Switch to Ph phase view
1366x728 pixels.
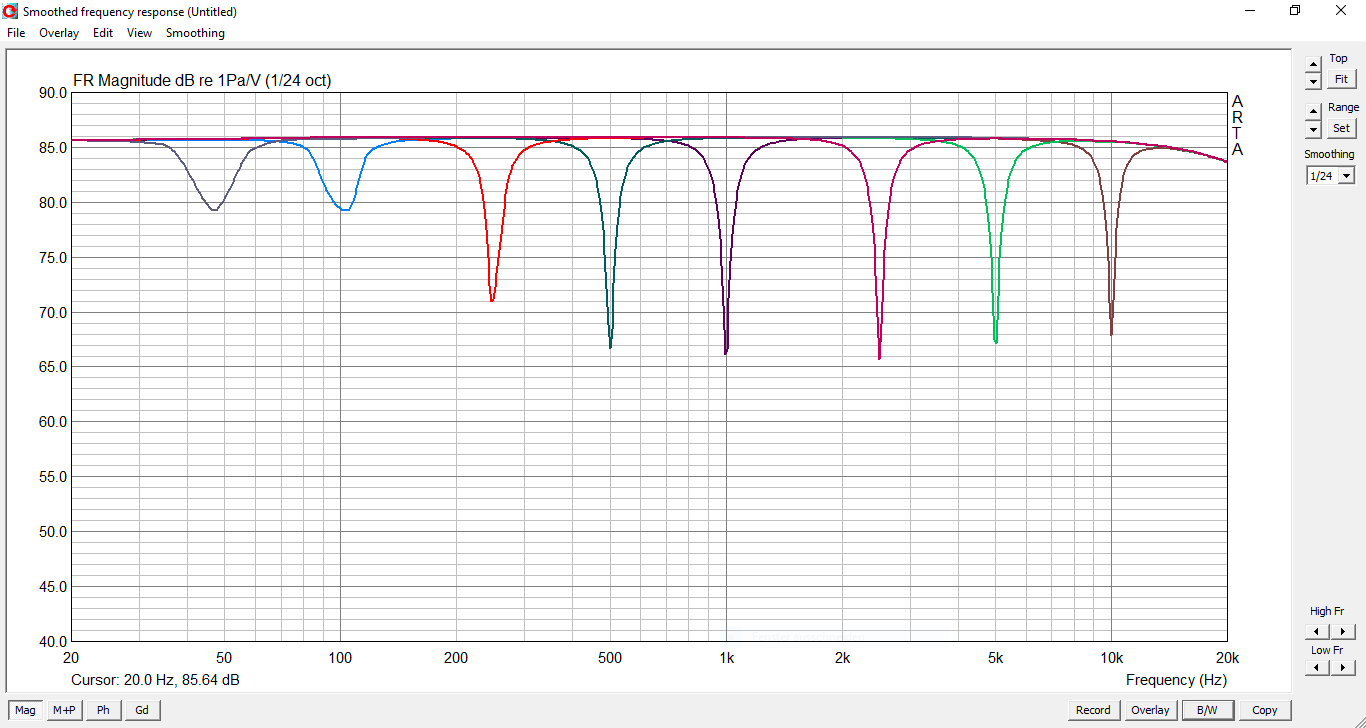(103, 710)
